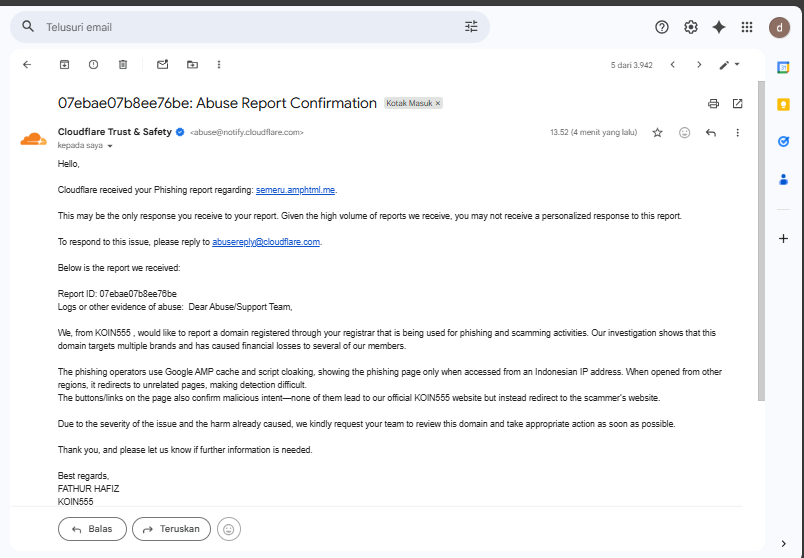This screenshot has width=804, height=558.
Task: Click timestamp 13.52 (4 menit yang lalu)
Action: click(594, 132)
